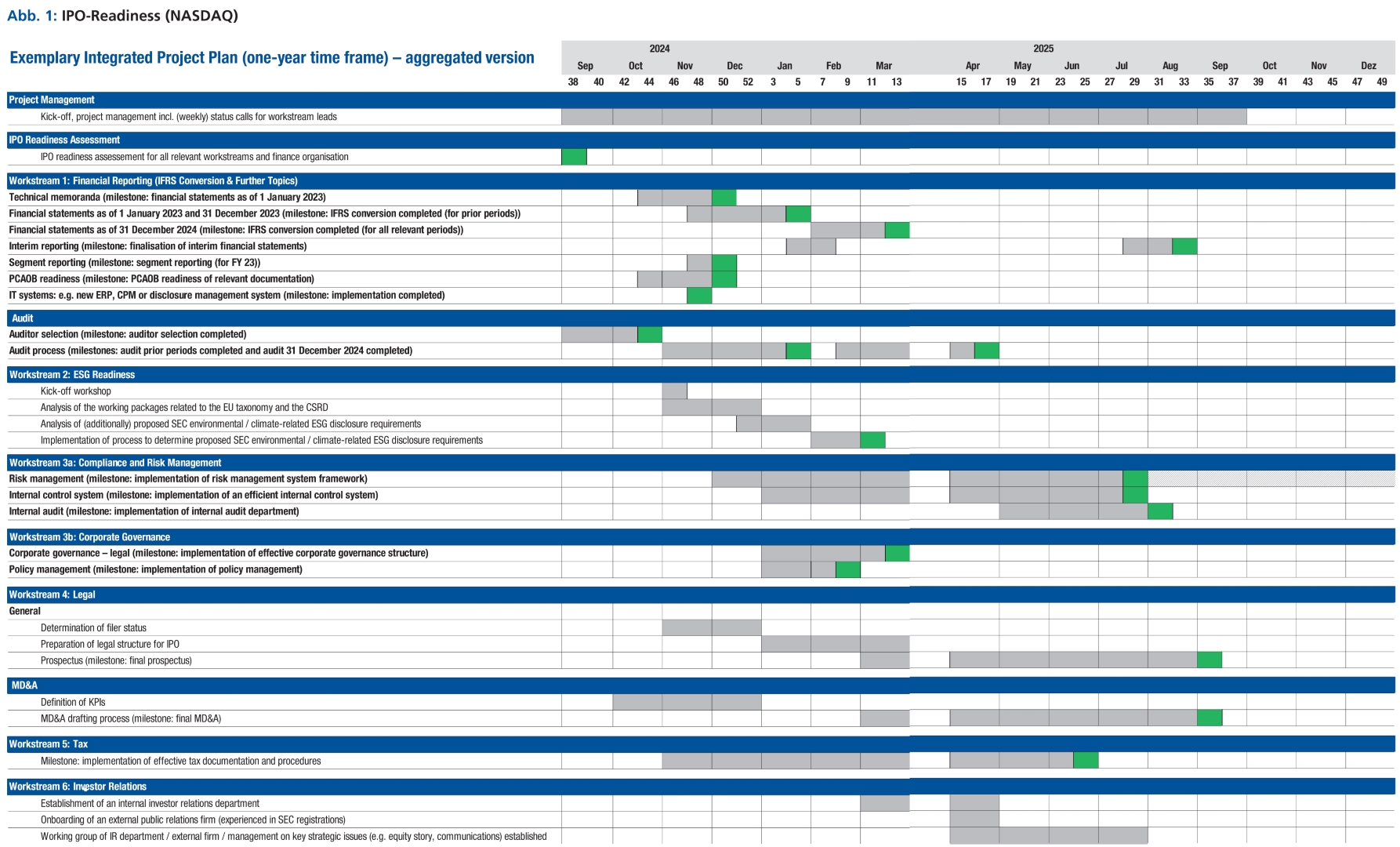
Task: Click the Dec month column header
Action: click(x=734, y=66)
